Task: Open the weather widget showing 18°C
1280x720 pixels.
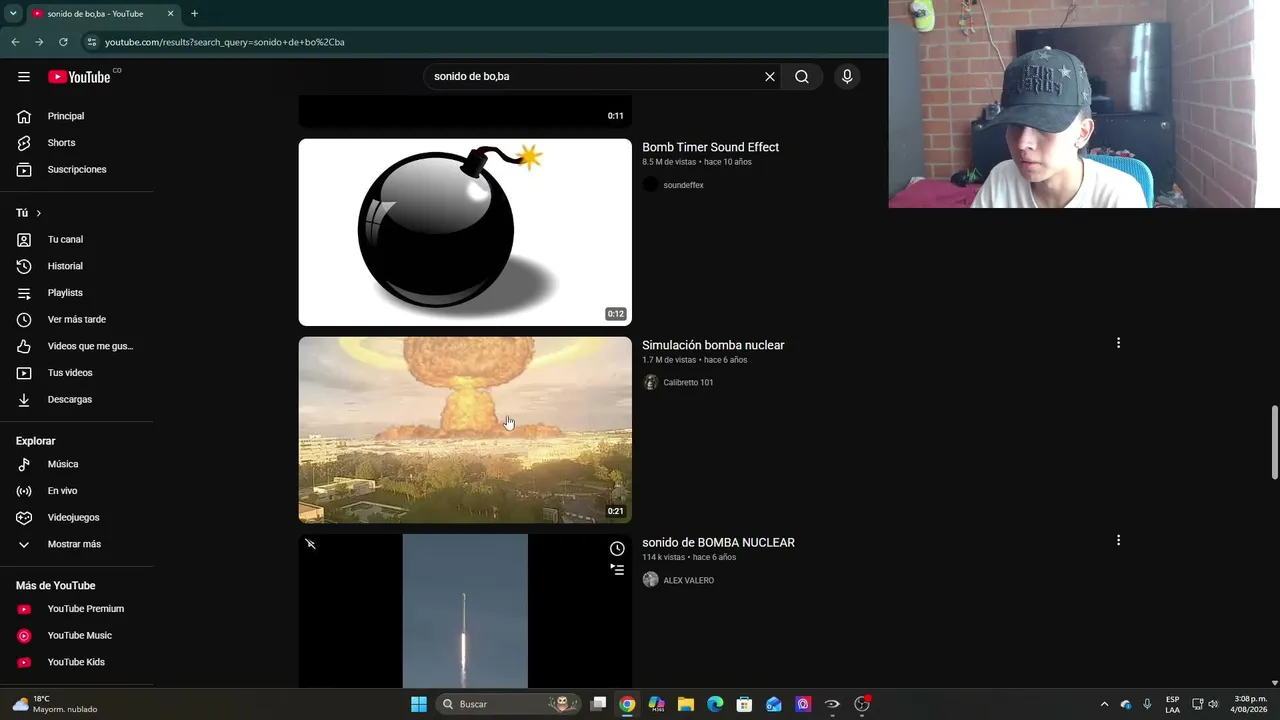Action: click(x=55, y=704)
